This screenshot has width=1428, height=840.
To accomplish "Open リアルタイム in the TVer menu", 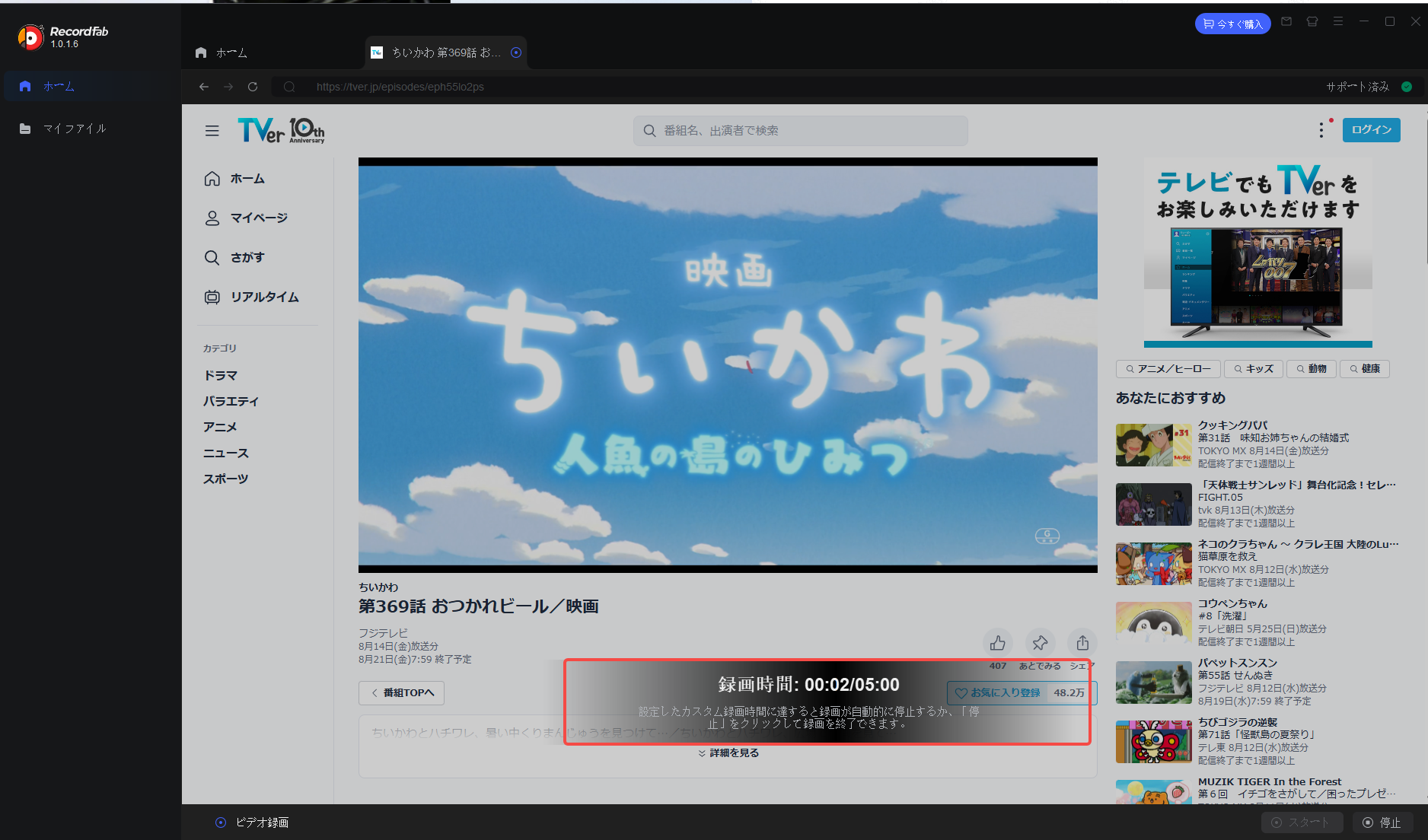I will pyautogui.click(x=252, y=297).
